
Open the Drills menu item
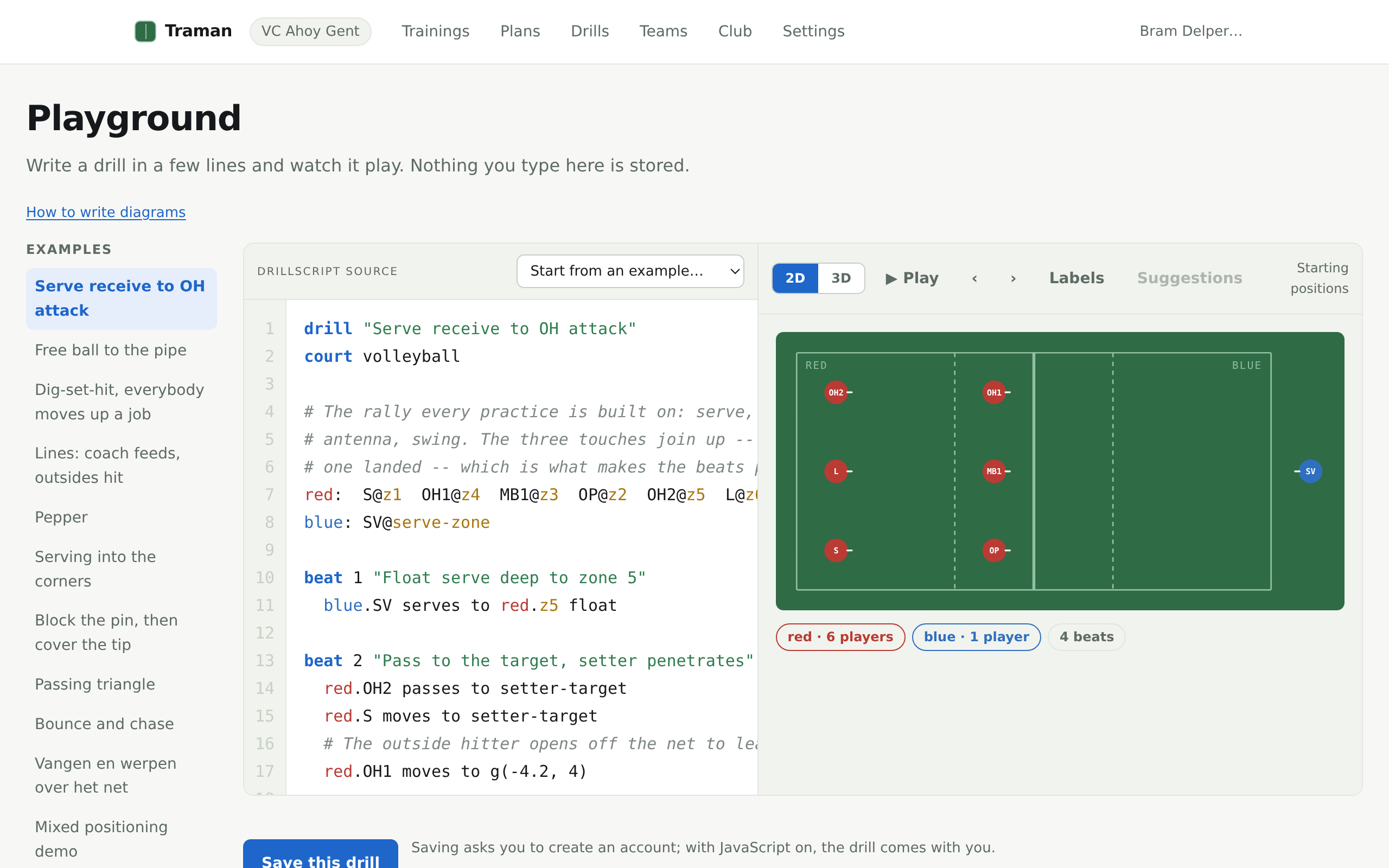click(x=589, y=31)
